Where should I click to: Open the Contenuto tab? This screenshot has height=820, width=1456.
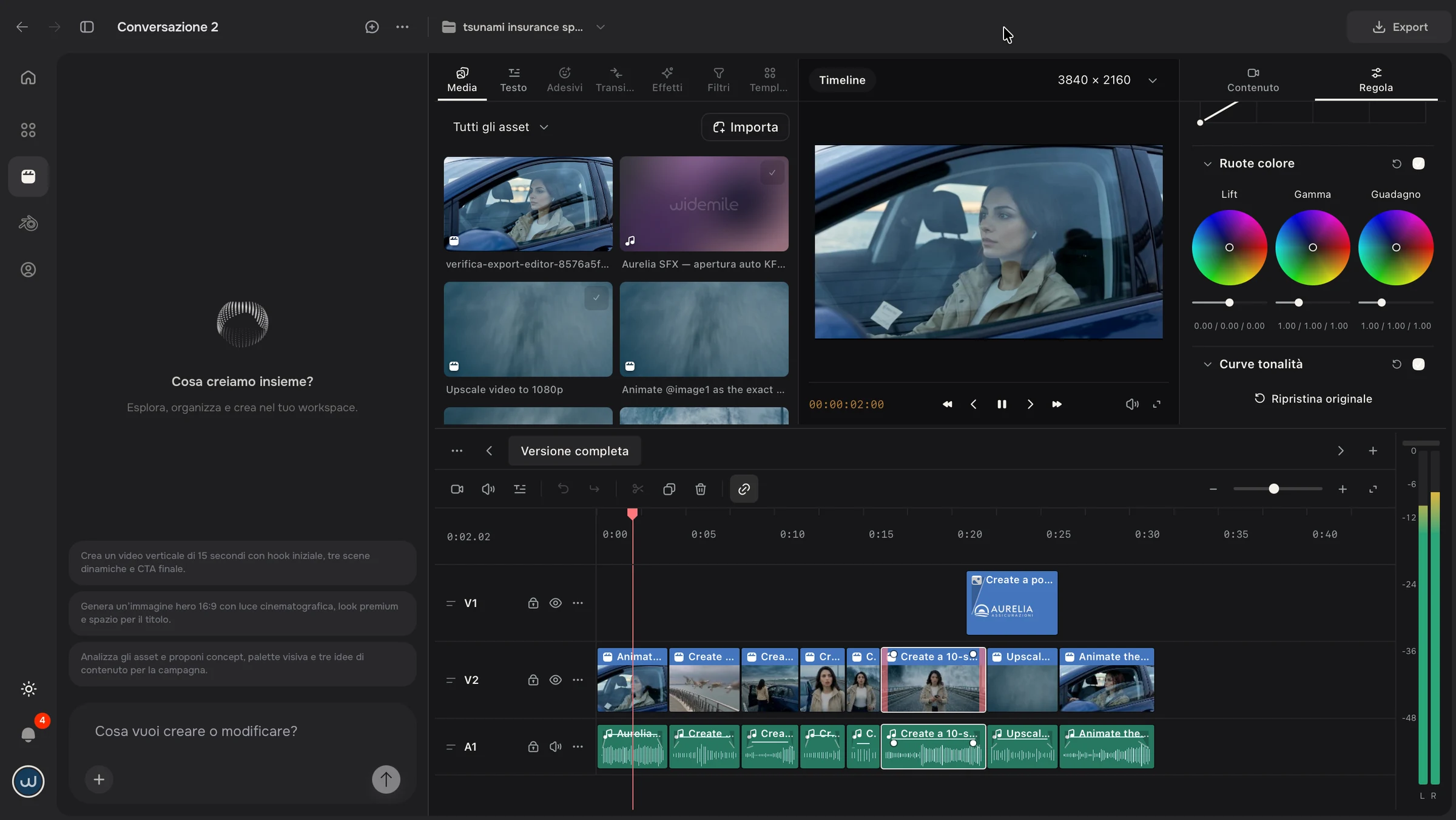pyautogui.click(x=1253, y=80)
